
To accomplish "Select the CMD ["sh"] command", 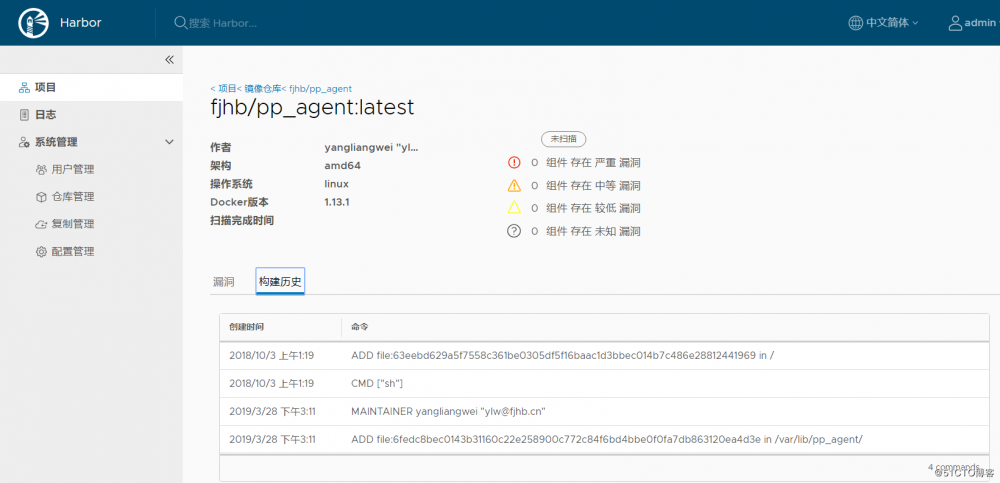I will (x=377, y=383).
